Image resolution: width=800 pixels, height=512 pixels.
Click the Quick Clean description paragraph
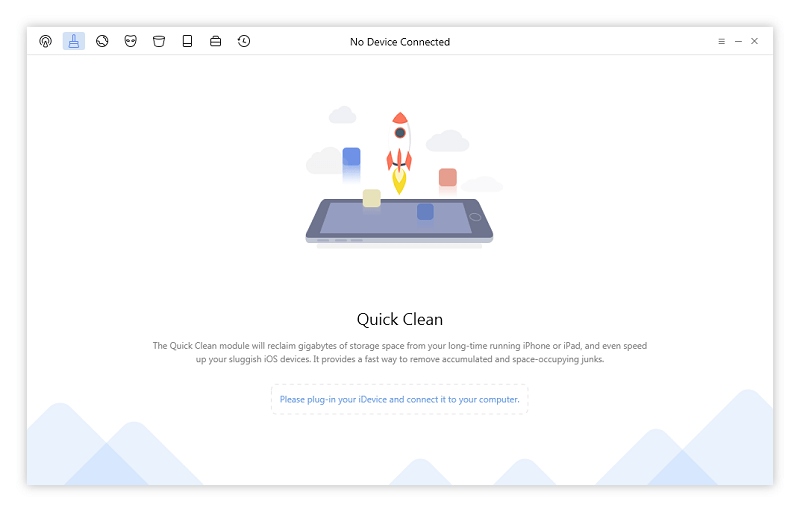[400, 352]
